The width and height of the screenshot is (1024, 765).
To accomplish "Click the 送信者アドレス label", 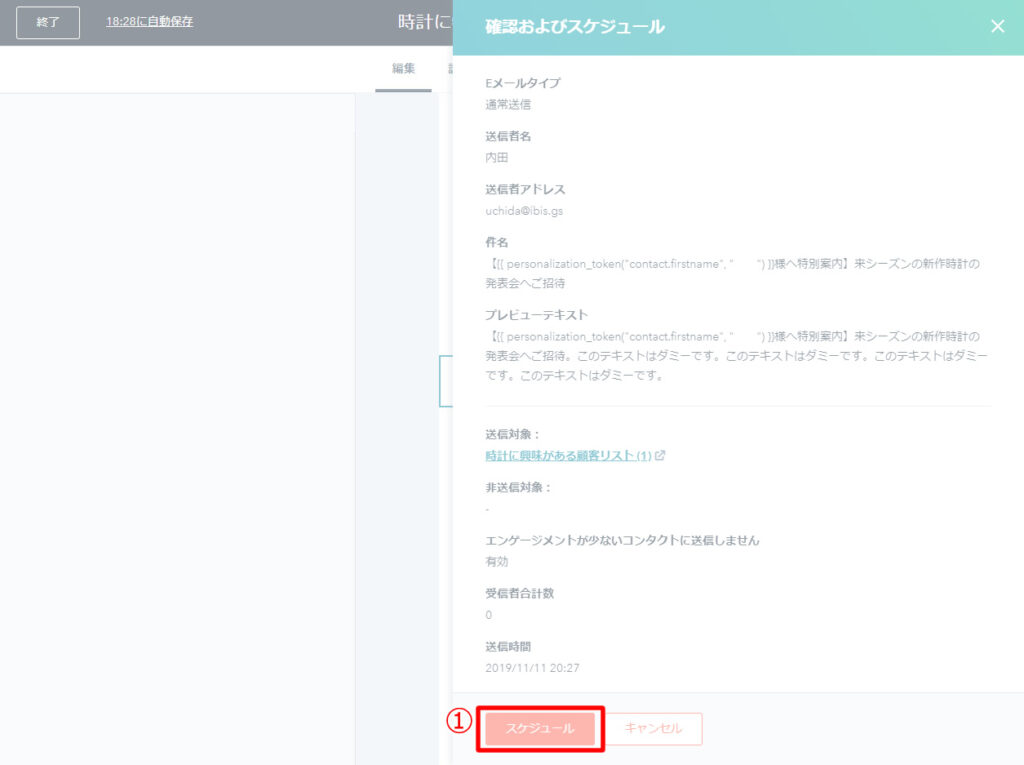I will tap(525, 189).
